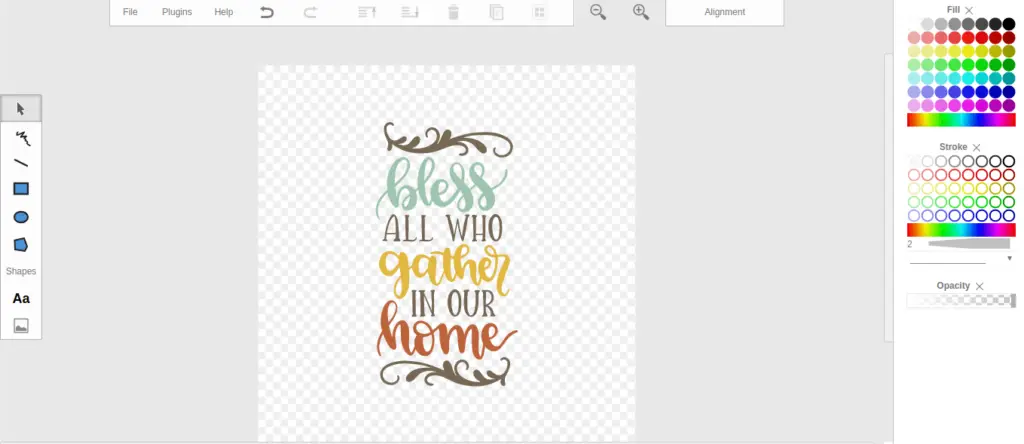1024x444 pixels.
Task: Open the File menu
Action: coord(130,12)
